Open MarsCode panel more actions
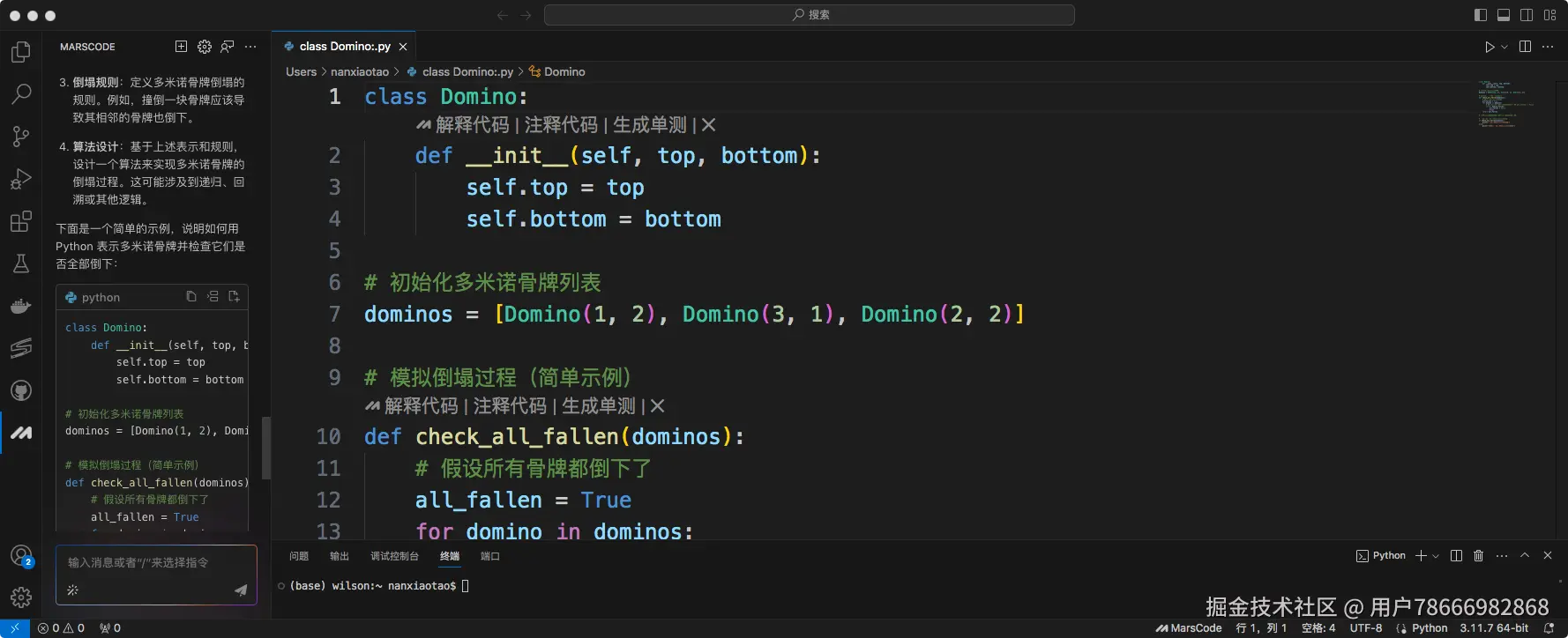Viewport: 1568px width, 638px height. tap(250, 47)
